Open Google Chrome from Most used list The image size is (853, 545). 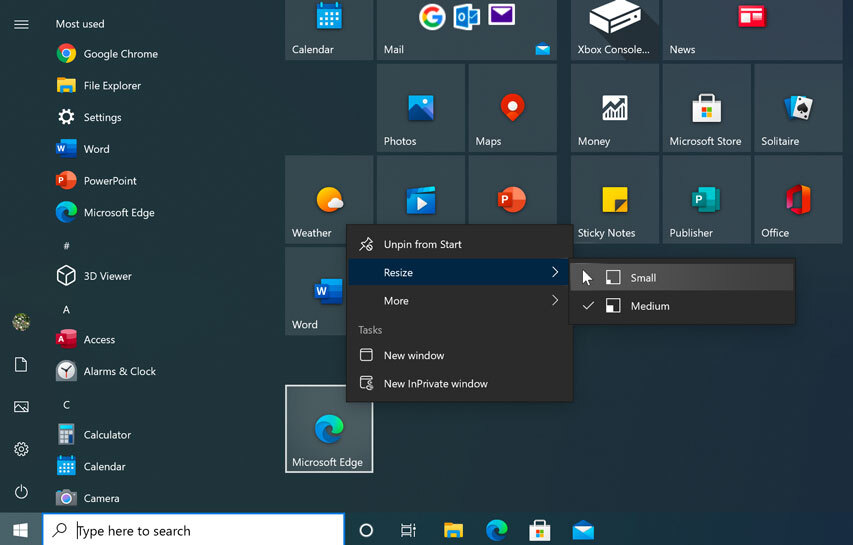coord(107,54)
